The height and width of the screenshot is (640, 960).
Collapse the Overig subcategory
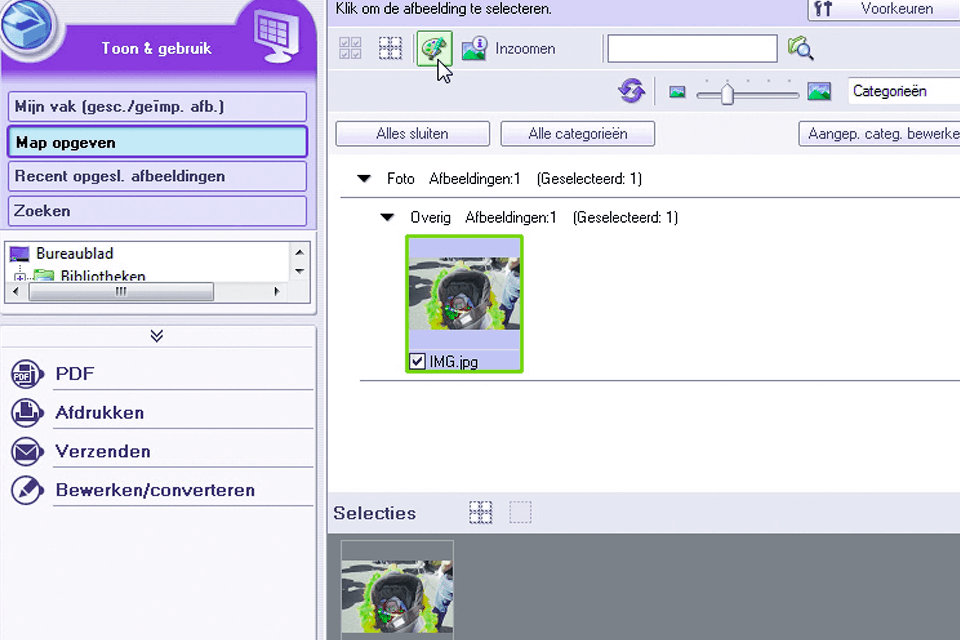[387, 216]
